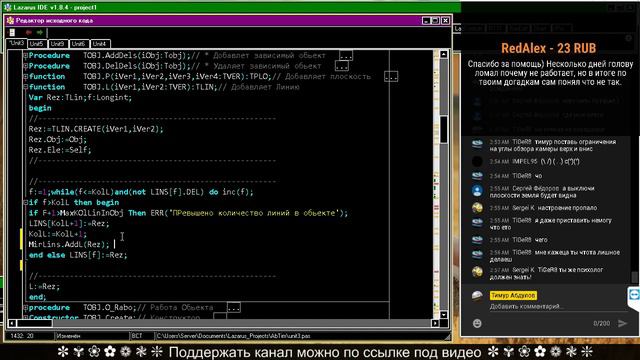The width and height of the screenshot is (640, 360).
Task: Click the cursor position field in status bar
Action: tap(29, 336)
